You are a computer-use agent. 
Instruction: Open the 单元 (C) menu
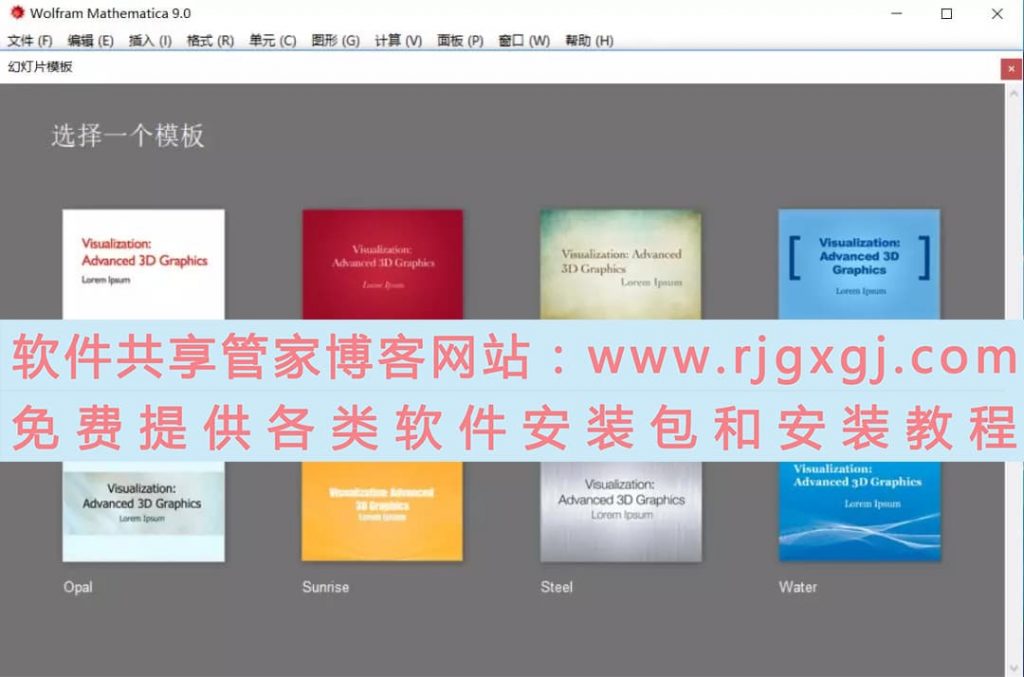pos(273,40)
